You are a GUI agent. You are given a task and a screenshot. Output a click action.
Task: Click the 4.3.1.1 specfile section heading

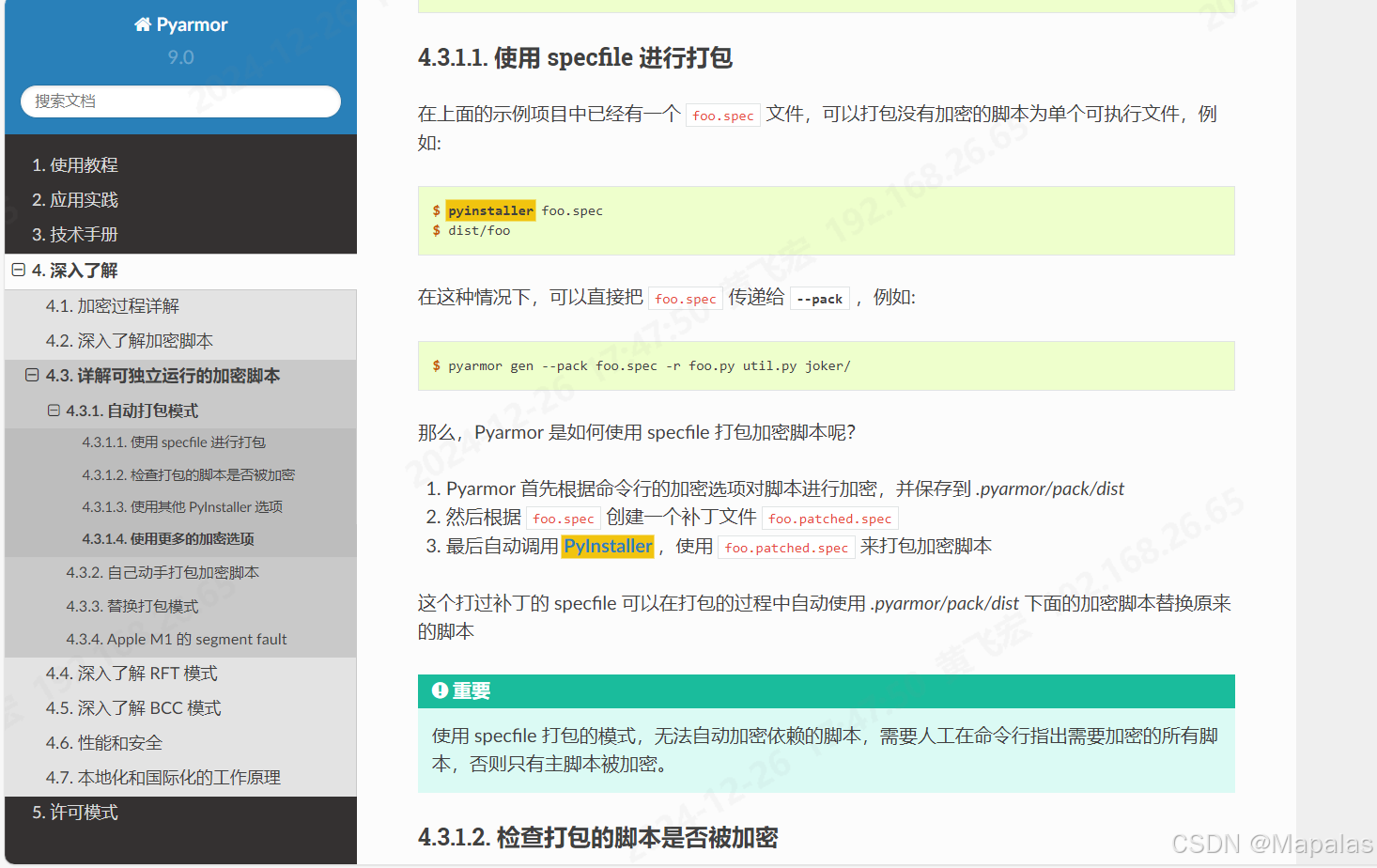pos(575,58)
